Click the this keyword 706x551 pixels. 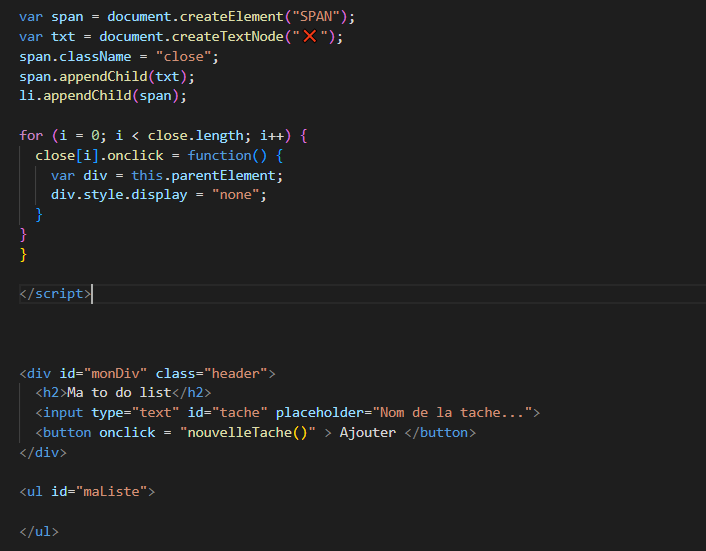coord(147,175)
